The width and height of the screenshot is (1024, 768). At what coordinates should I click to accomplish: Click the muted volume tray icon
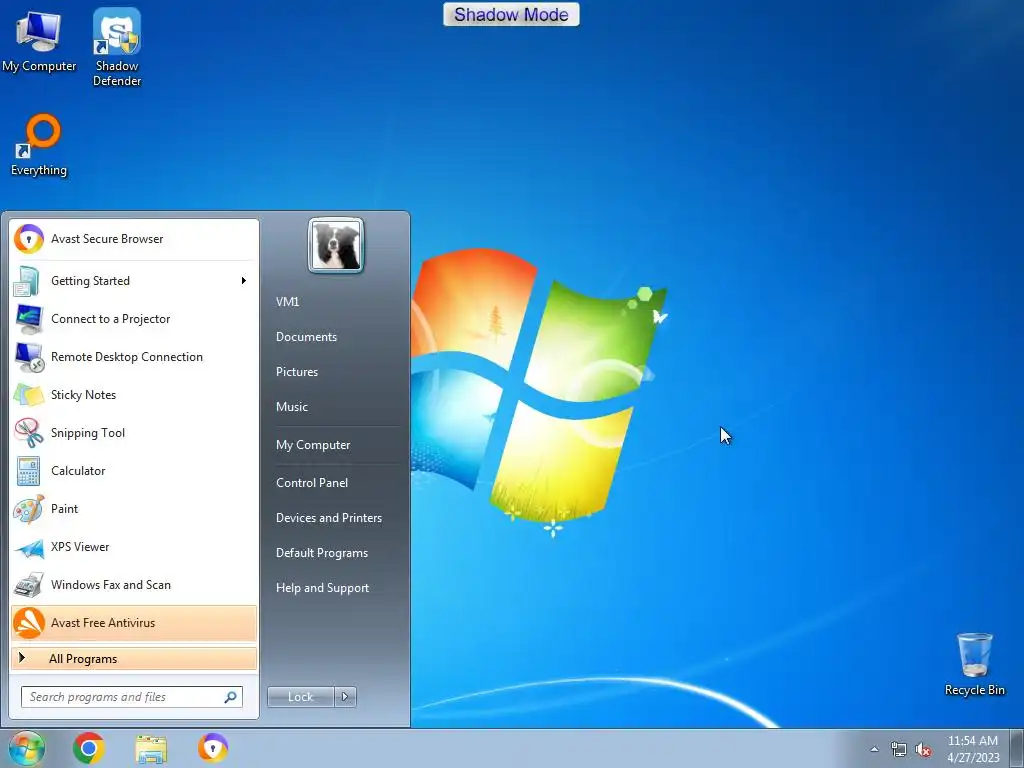[923, 749]
